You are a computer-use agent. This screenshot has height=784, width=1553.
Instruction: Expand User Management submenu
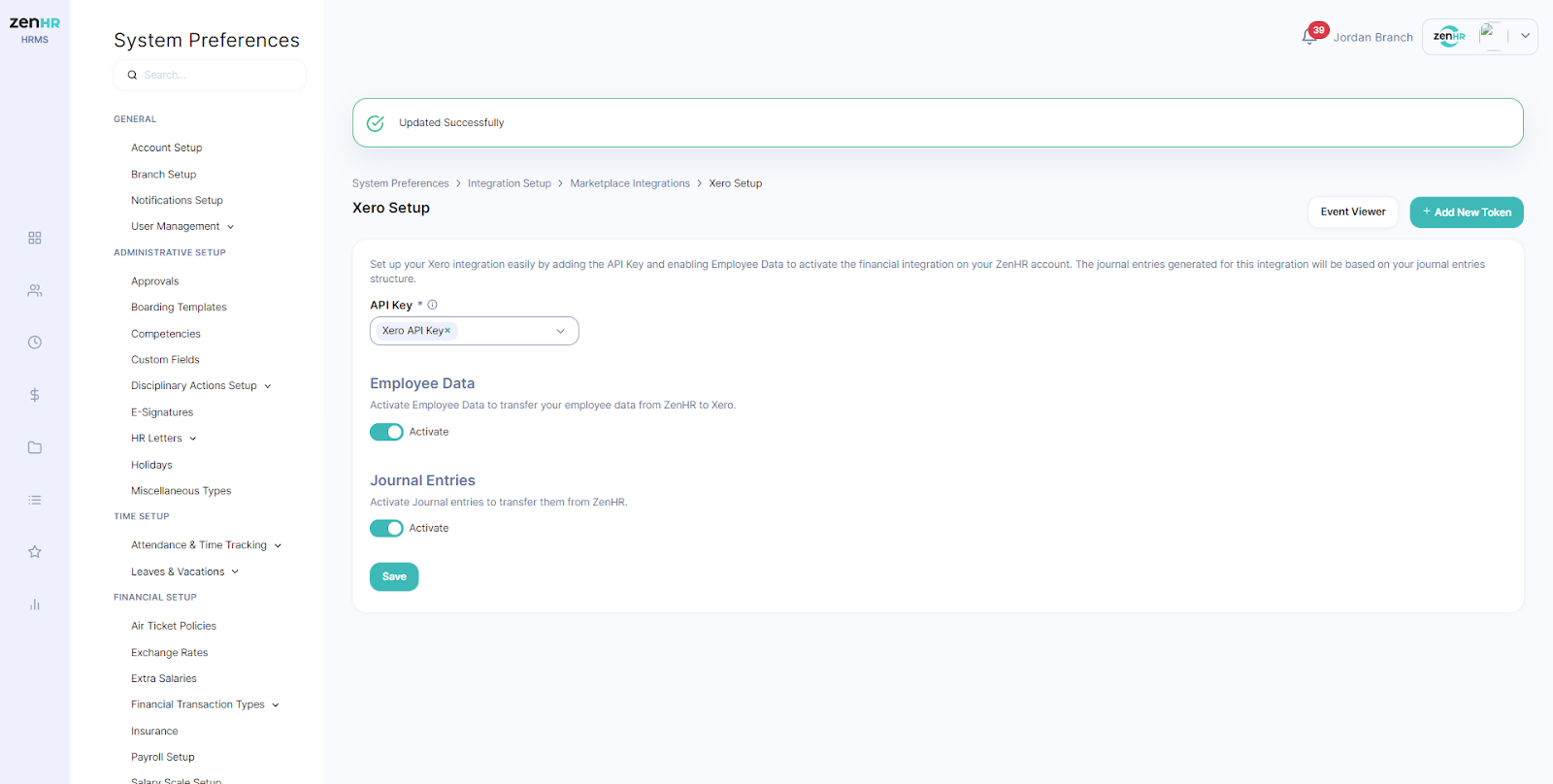click(x=231, y=227)
